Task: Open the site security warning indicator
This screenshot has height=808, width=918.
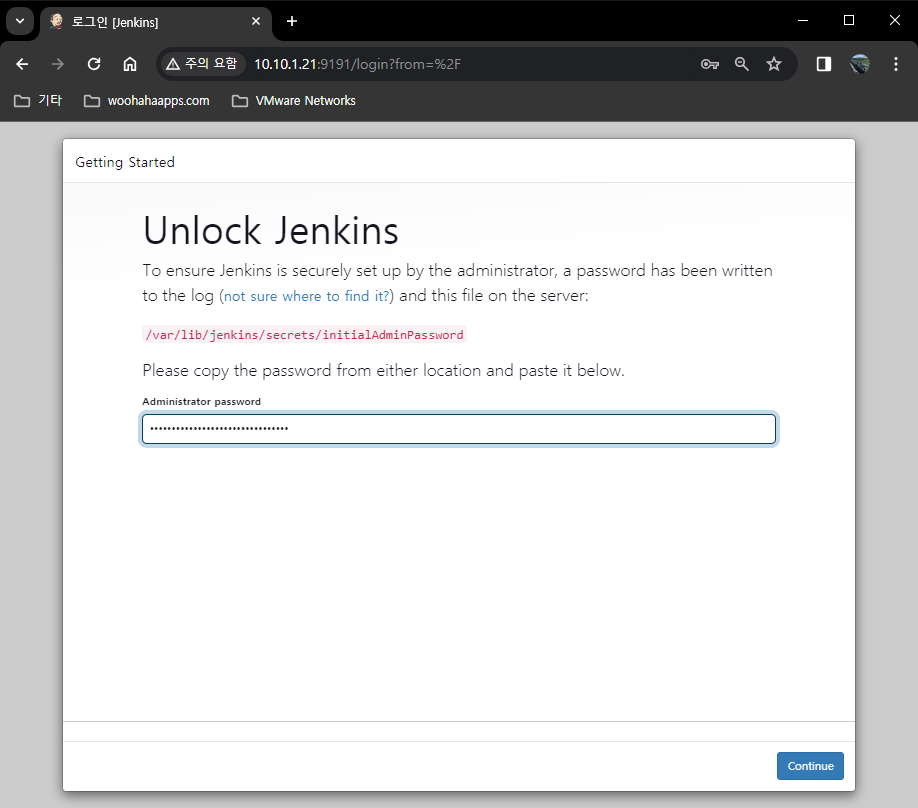Action: (x=203, y=64)
